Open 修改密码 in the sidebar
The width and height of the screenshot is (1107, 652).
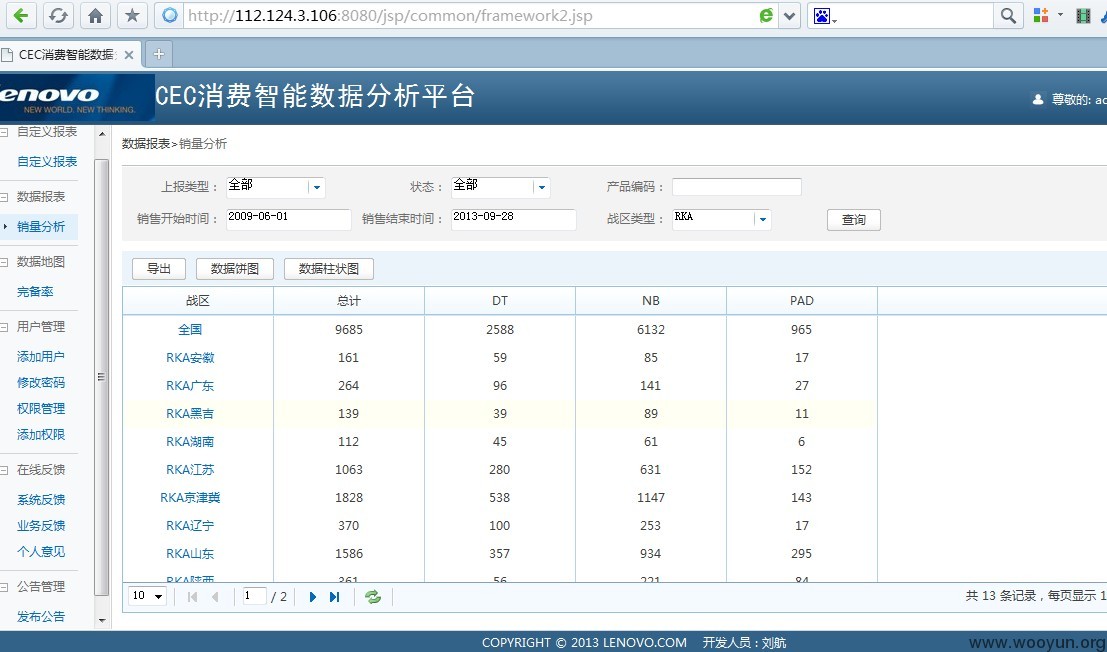pyautogui.click(x=41, y=382)
